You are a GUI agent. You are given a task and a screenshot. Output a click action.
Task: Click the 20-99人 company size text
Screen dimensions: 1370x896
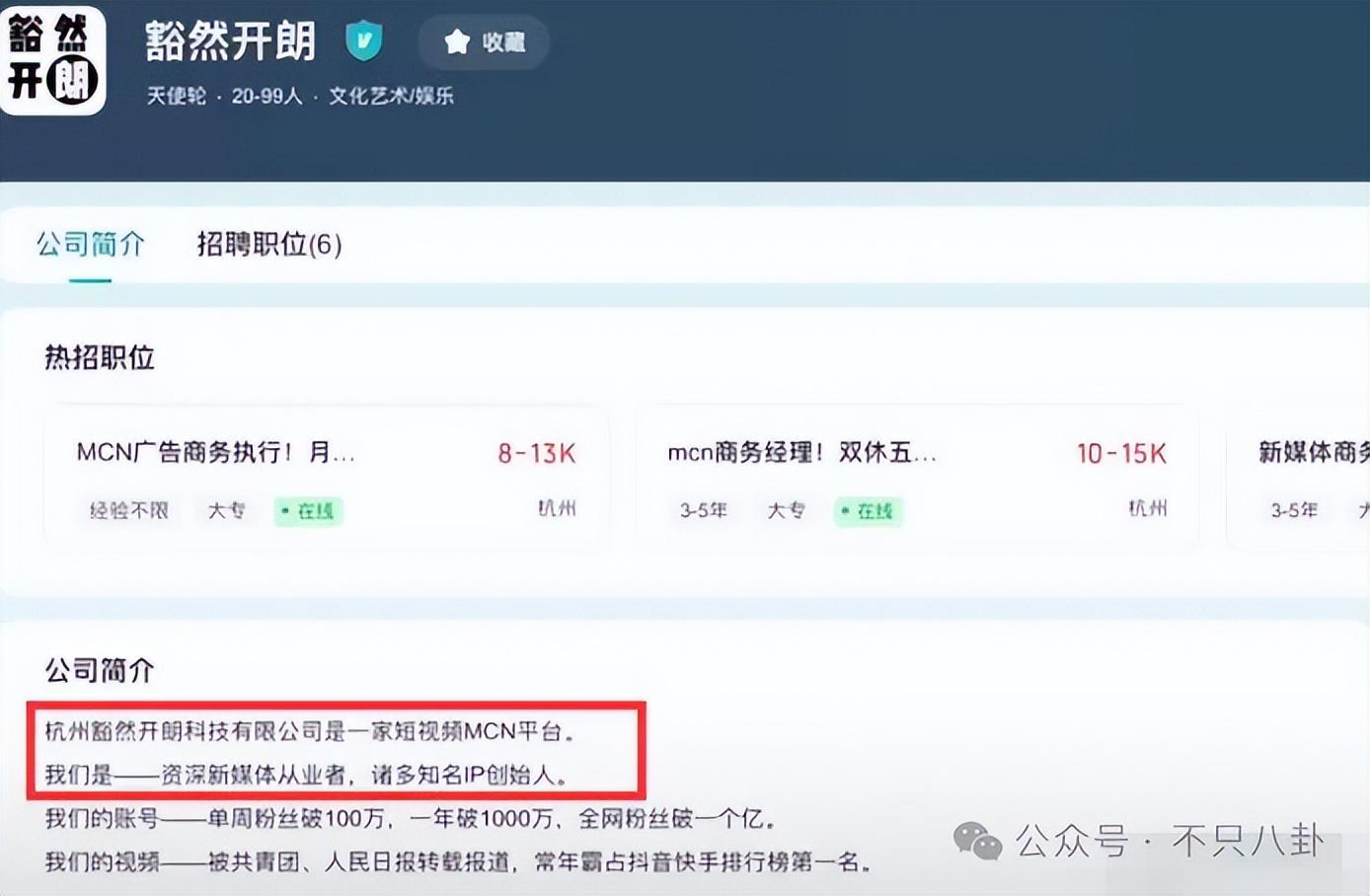[x=266, y=96]
